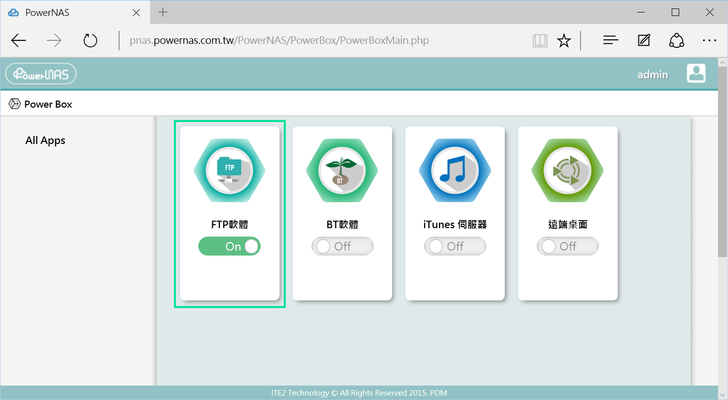Open the browser More actions menu
The width and height of the screenshot is (728, 400).
[x=708, y=41]
